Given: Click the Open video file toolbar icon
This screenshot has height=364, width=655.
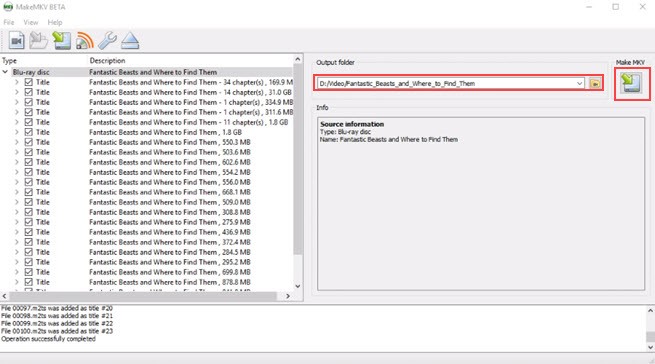Looking at the screenshot, I should click(x=16, y=41).
